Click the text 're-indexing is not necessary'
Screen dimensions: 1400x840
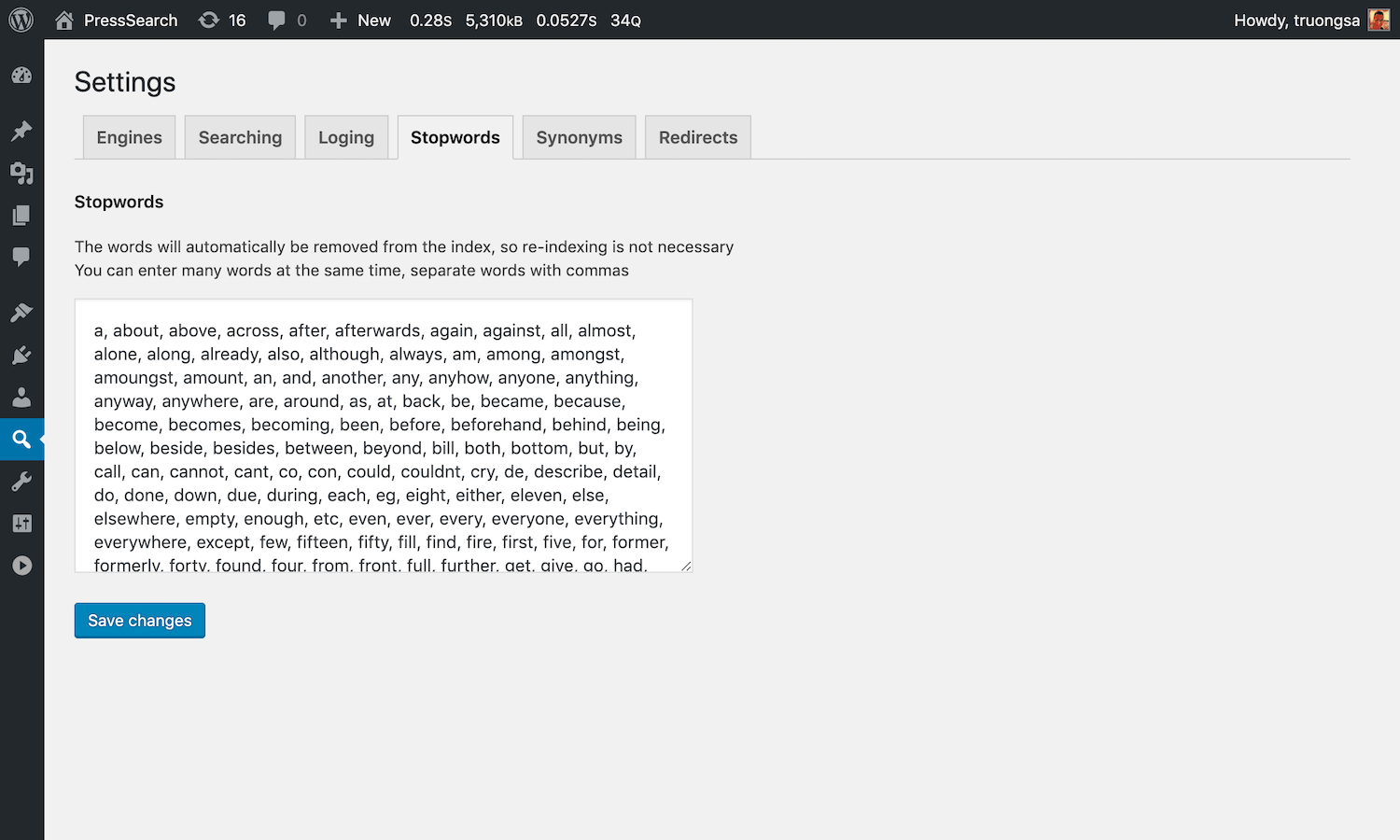pyautogui.click(x=628, y=246)
